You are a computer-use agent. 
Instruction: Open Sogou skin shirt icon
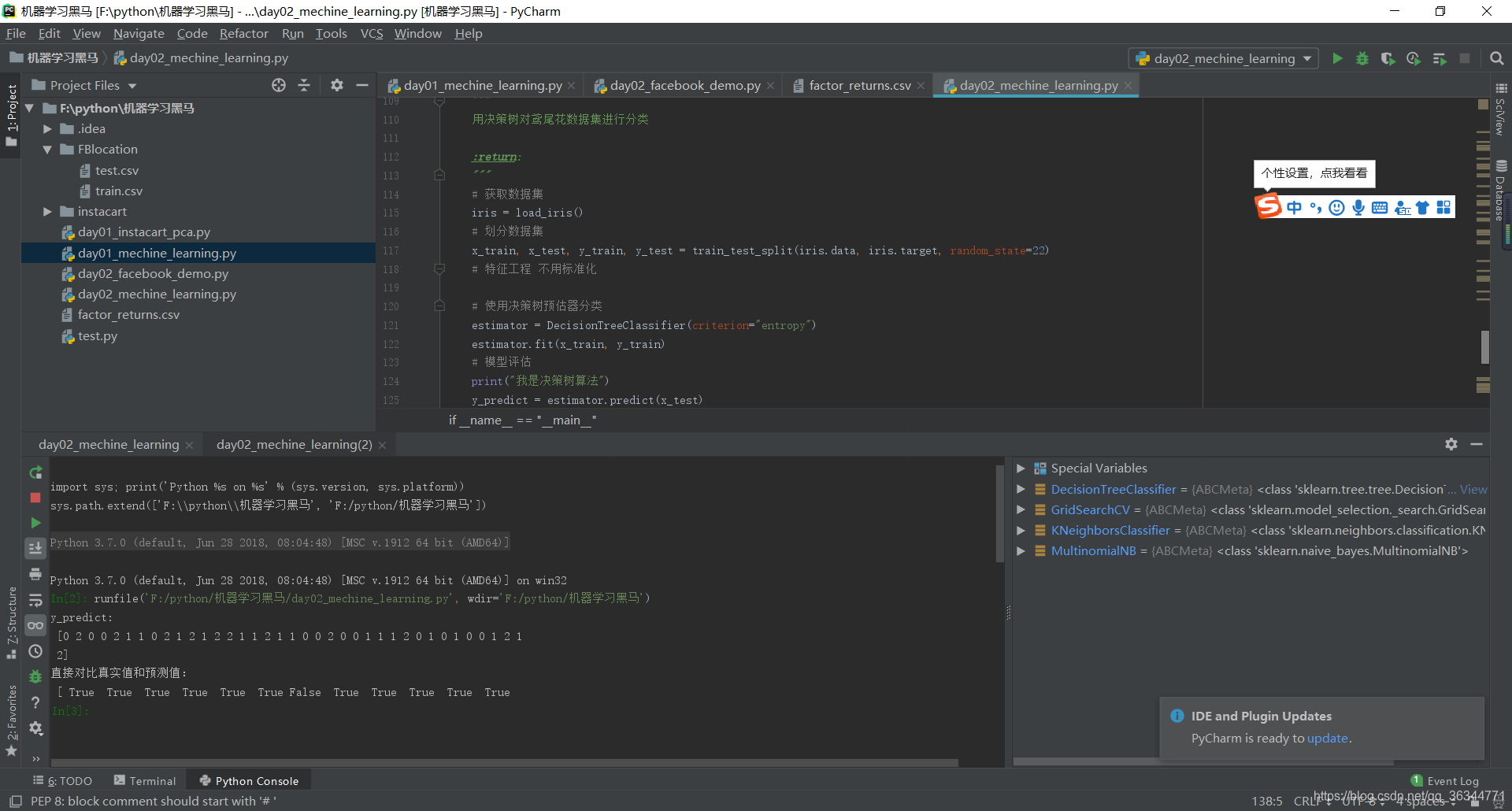[1422, 207]
